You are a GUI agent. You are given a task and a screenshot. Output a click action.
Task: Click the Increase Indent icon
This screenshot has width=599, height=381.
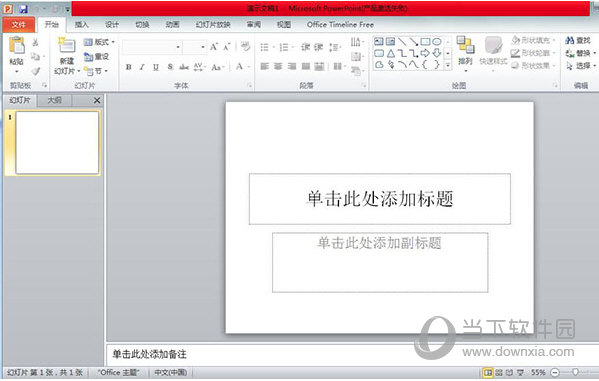[x=319, y=47]
